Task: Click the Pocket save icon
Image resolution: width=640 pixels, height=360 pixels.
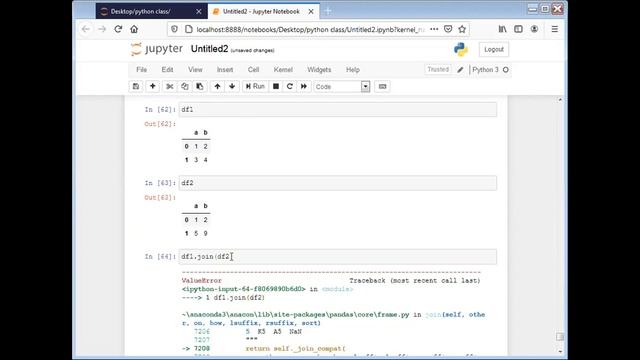Action: pyautogui.click(x=448, y=29)
